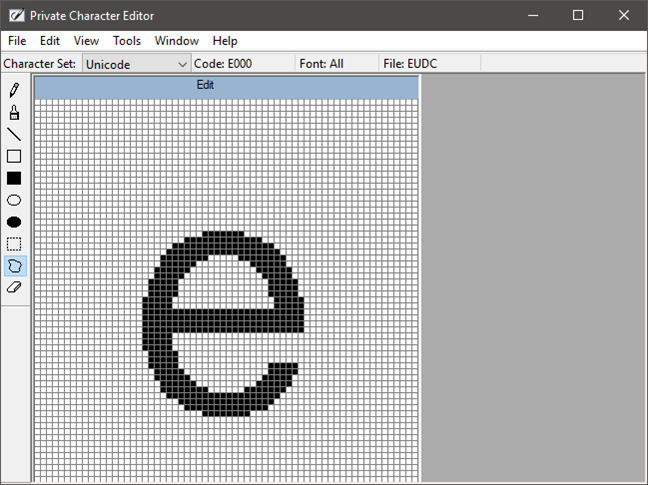Open the Tools menu
648x485 pixels.
[127, 41]
